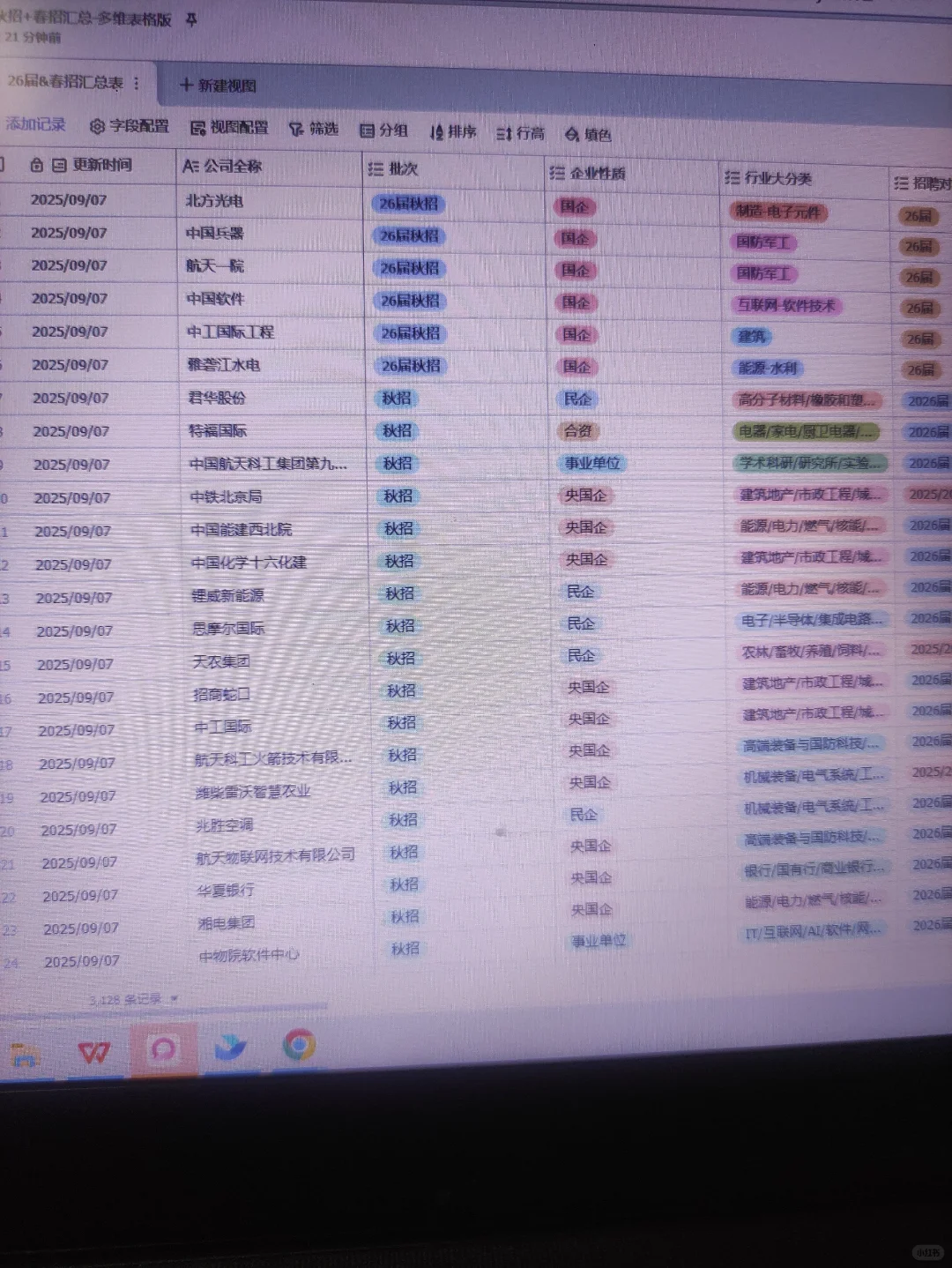This screenshot has width=952, height=1268.
Task: Click 26届秋招 tag in 北方光电 row
Action: [408, 204]
